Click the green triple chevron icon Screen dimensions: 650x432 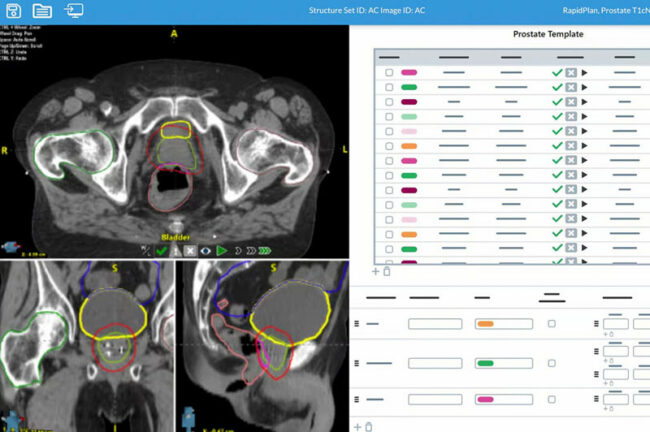tap(264, 251)
